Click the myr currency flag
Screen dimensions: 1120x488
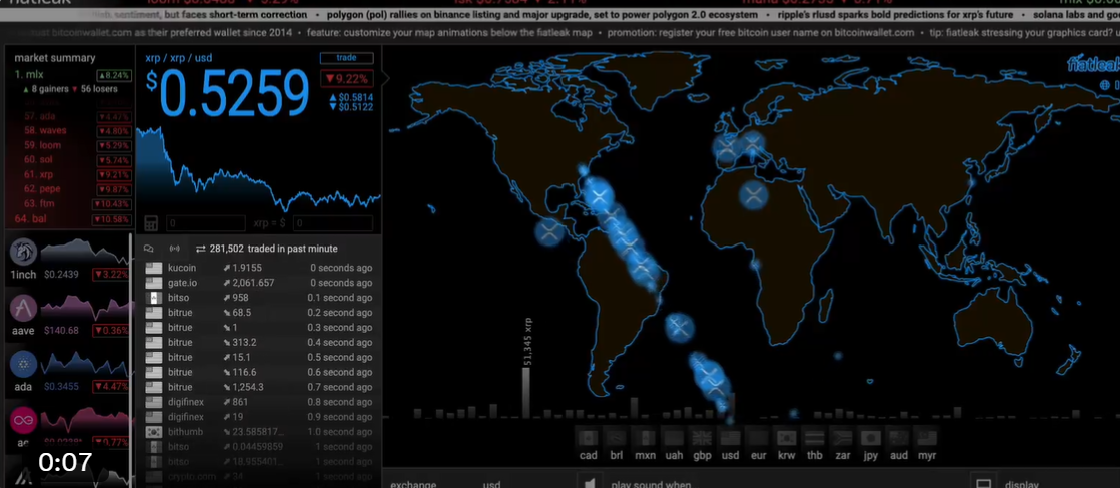[927, 438]
